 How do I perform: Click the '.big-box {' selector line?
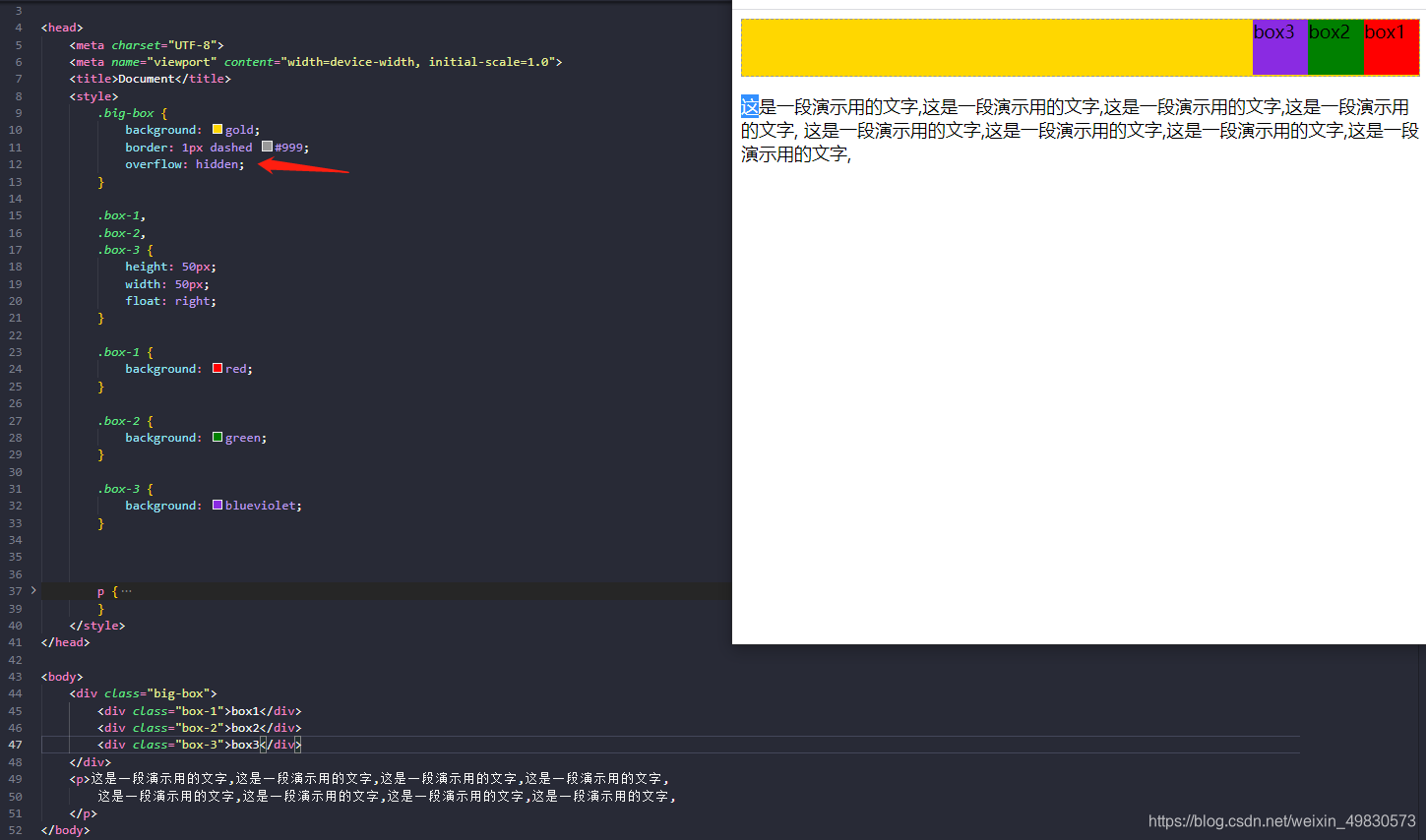coord(132,113)
